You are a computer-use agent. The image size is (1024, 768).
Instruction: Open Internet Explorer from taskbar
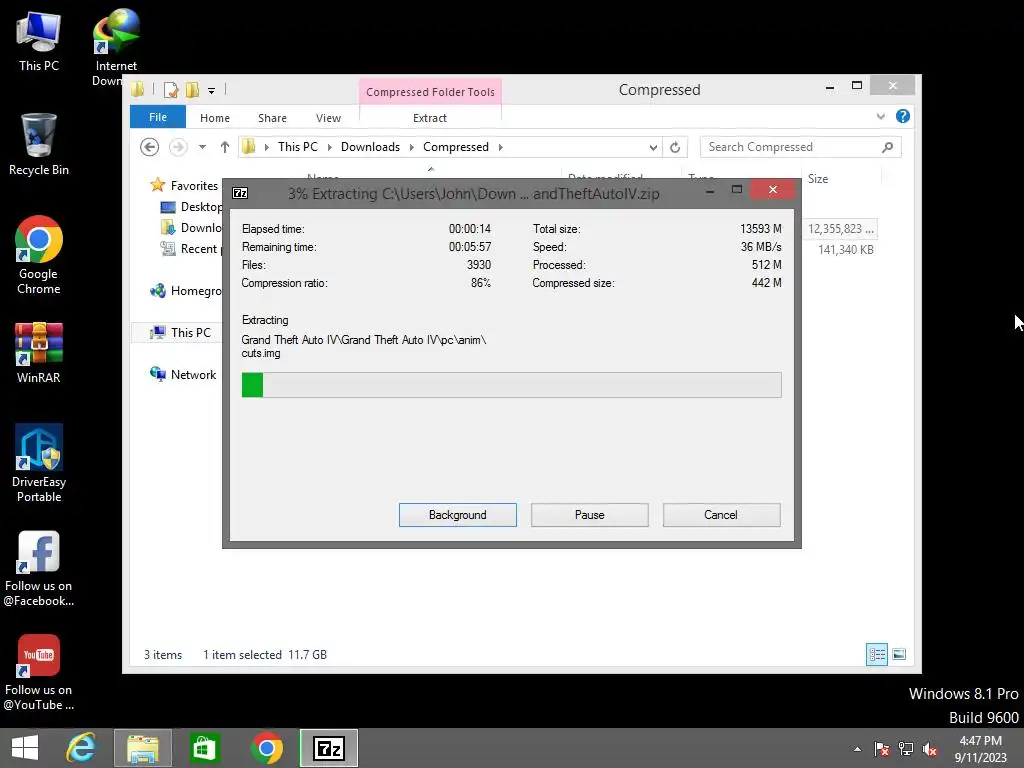[x=81, y=748]
